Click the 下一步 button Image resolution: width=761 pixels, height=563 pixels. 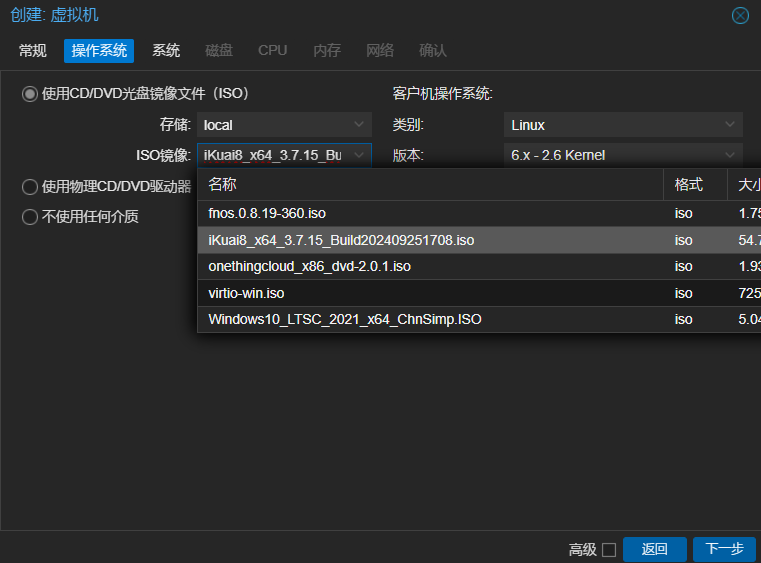724,549
